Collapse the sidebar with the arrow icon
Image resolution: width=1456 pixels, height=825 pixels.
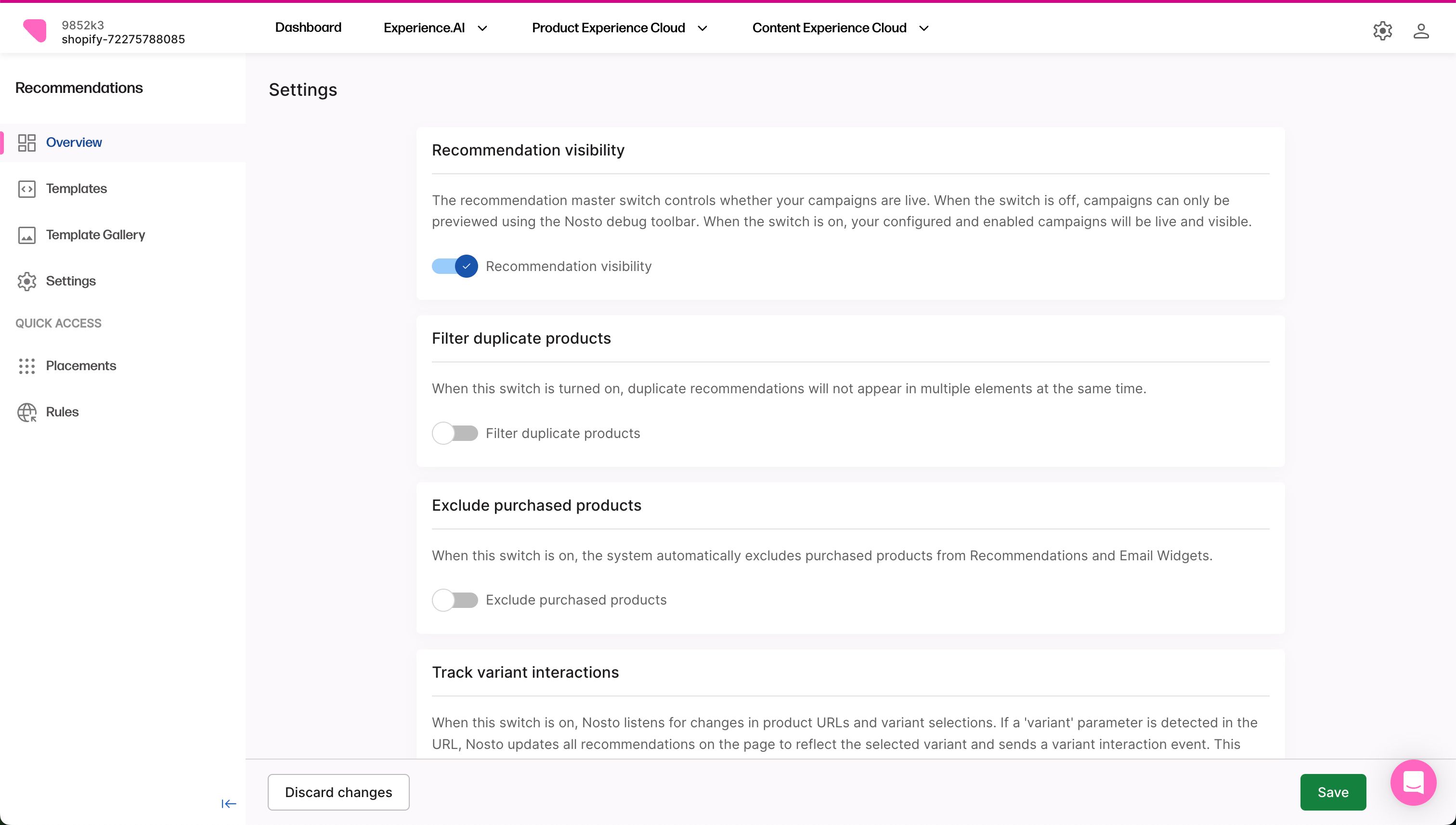tap(228, 803)
